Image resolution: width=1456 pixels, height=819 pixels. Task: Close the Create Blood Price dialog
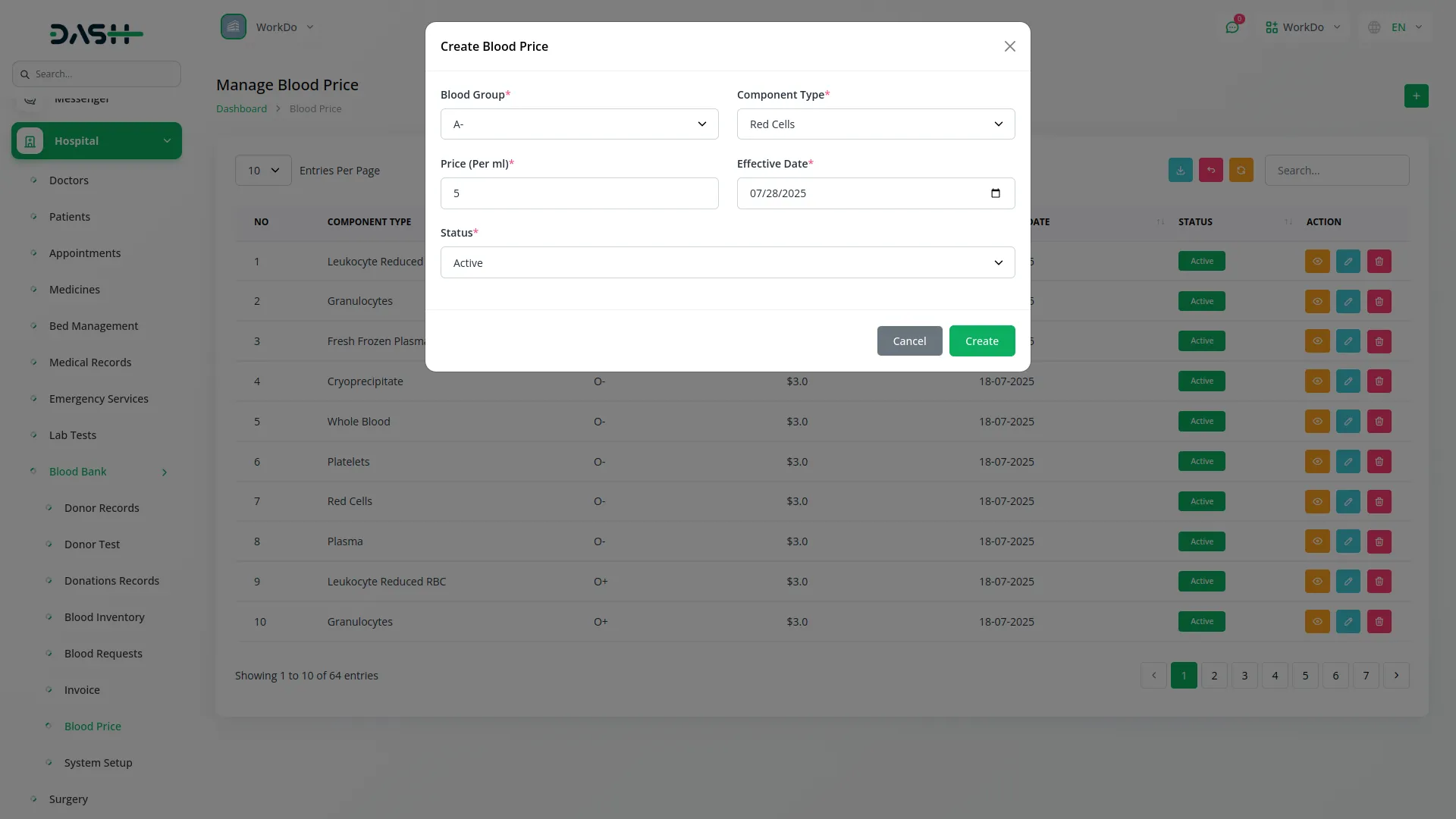(1009, 46)
